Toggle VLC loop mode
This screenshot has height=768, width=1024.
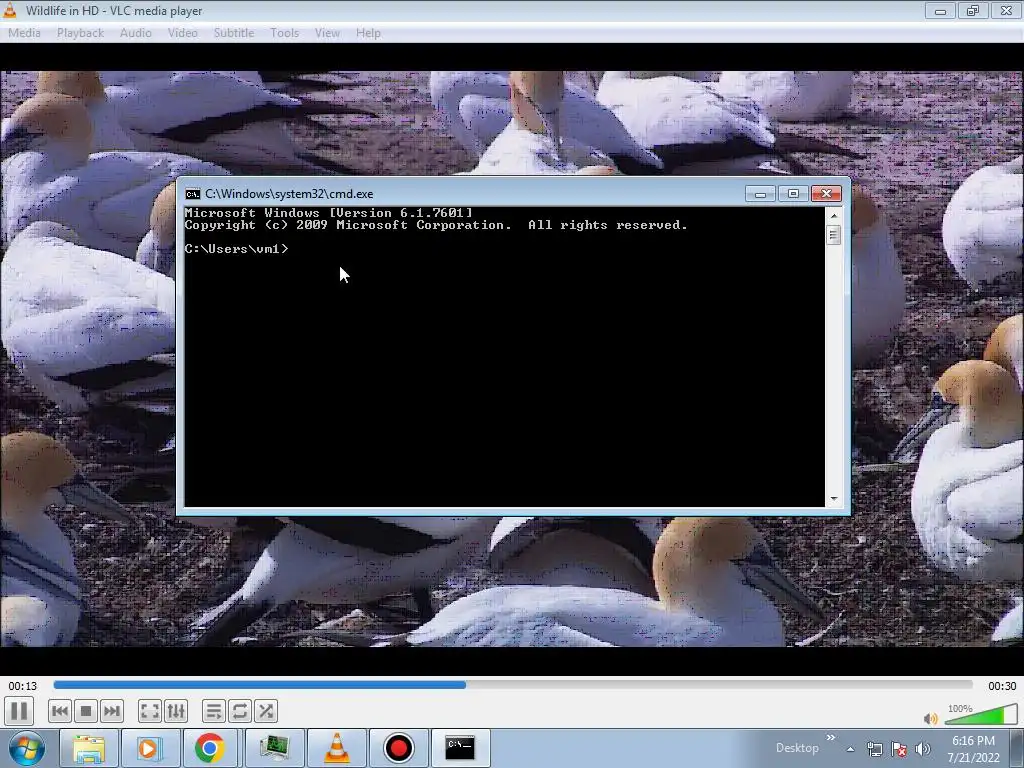click(240, 711)
